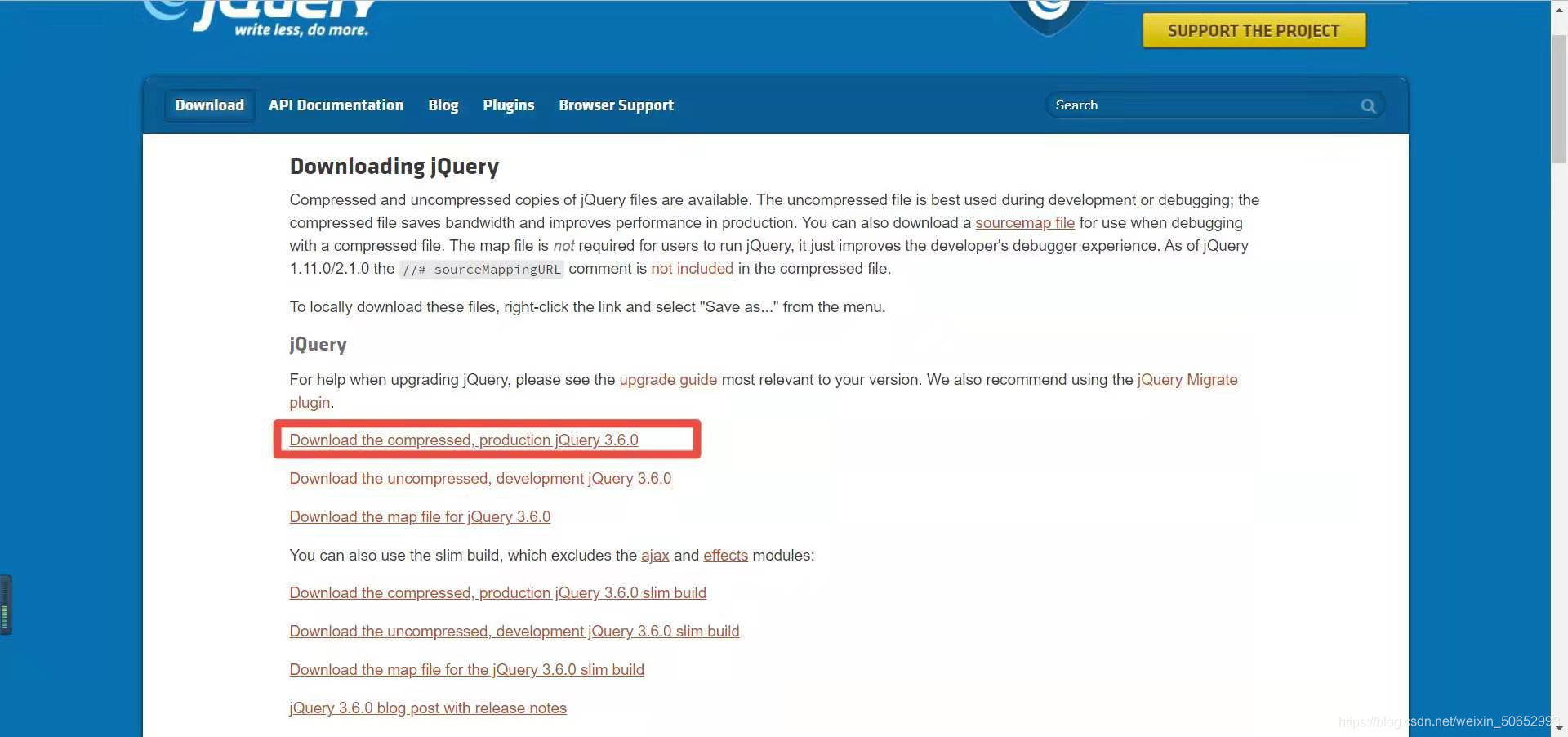Go to the Blog nav item
Viewport: 1568px width, 737px height.
pos(443,105)
